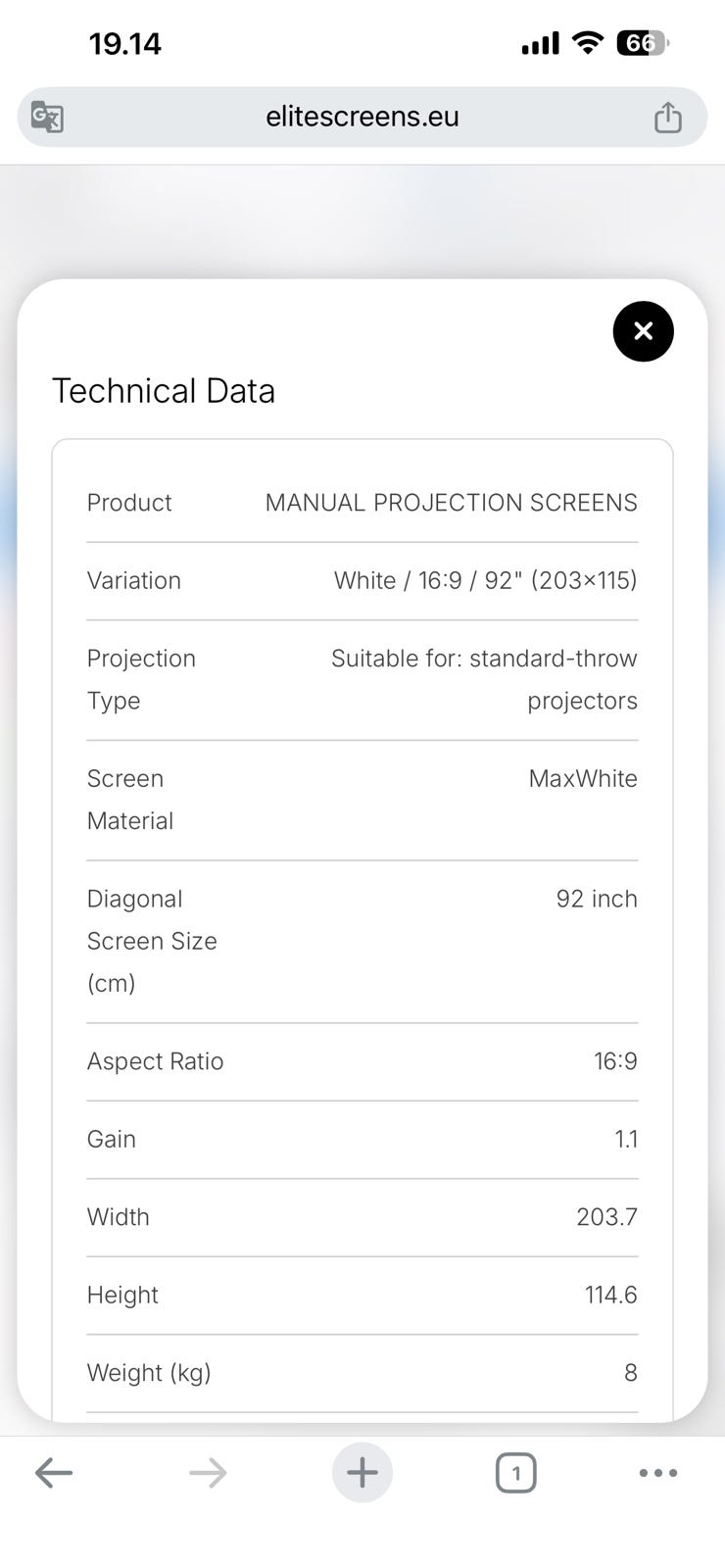Tap the share icon in address bar
The image size is (725, 1568).
tap(667, 117)
